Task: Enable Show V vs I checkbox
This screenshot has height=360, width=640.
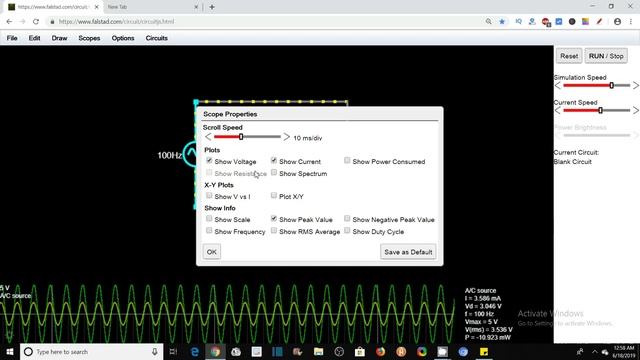Action: pyautogui.click(x=209, y=196)
